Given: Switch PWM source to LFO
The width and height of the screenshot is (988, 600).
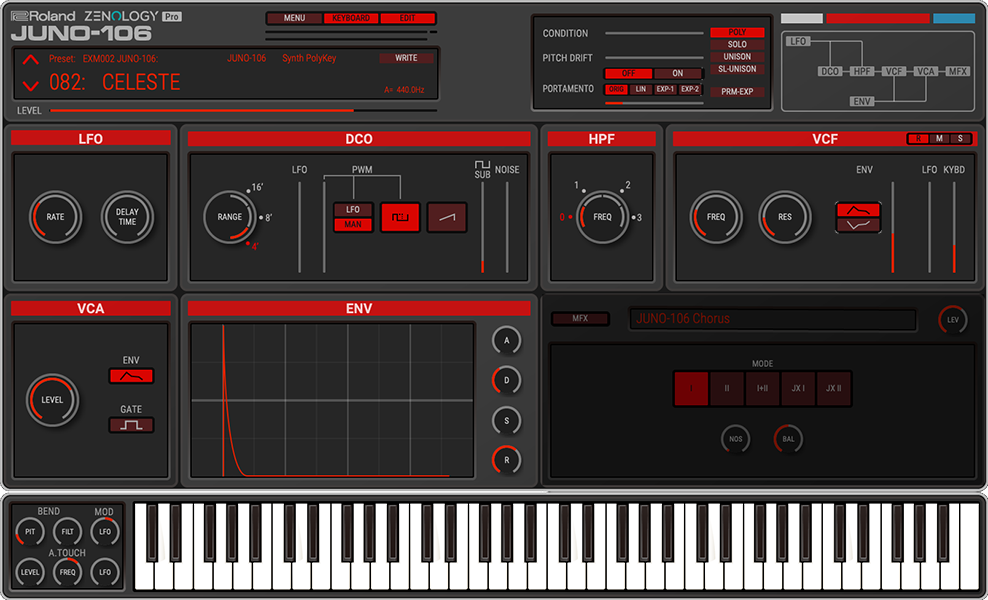Looking at the screenshot, I should click(x=353, y=210).
